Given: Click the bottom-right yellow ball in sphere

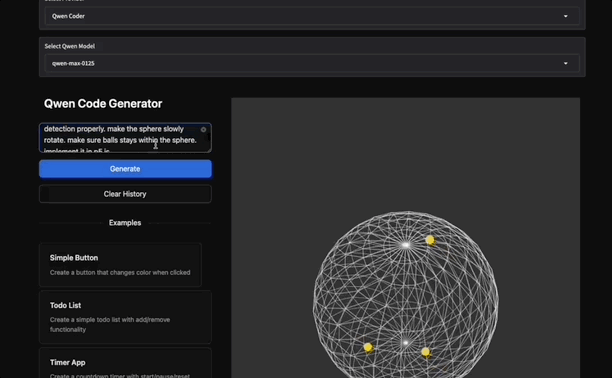Looking at the screenshot, I should (426, 353).
